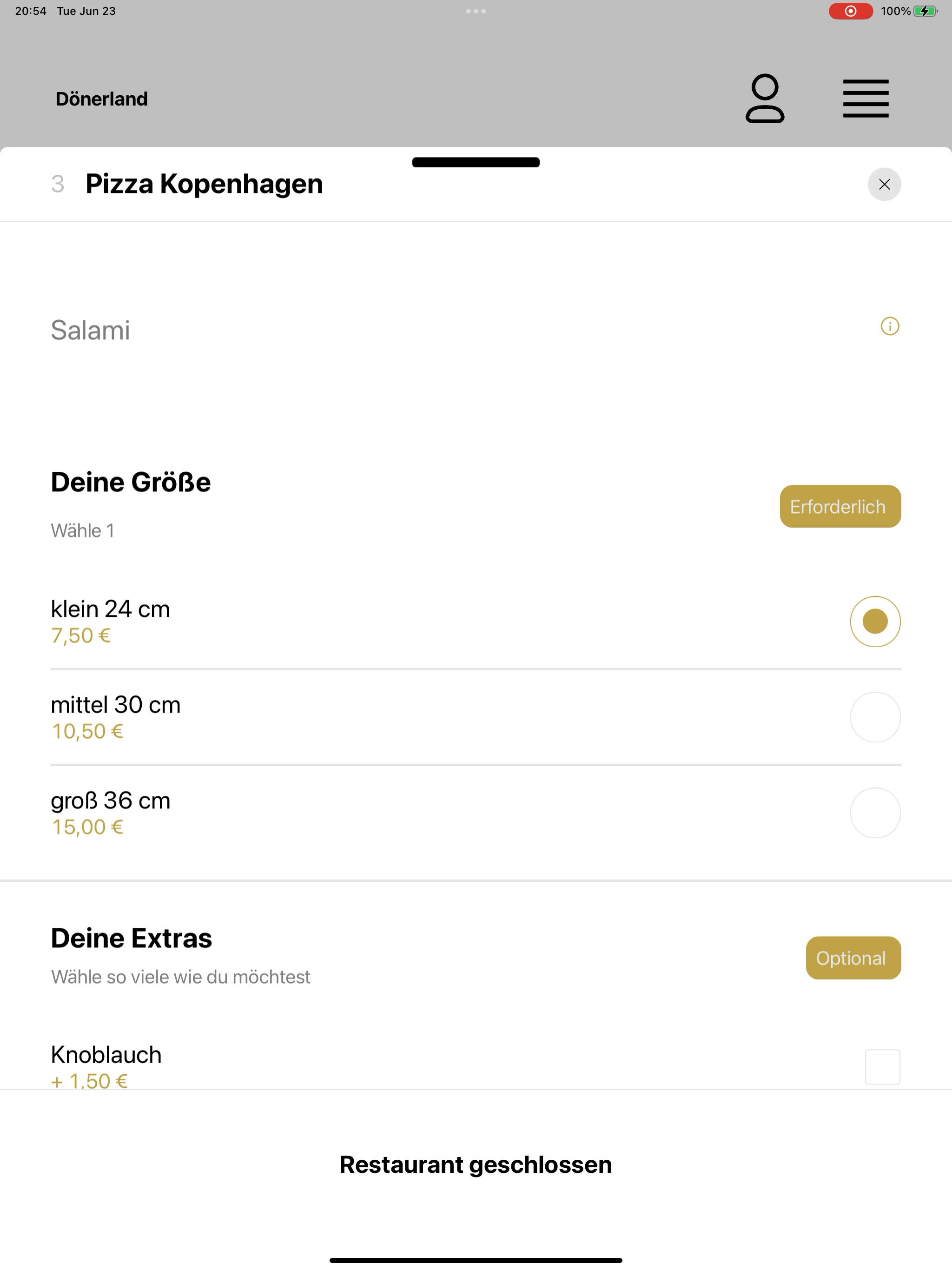Select klein 24 cm radio button
This screenshot has width=952, height=1270.
[875, 622]
